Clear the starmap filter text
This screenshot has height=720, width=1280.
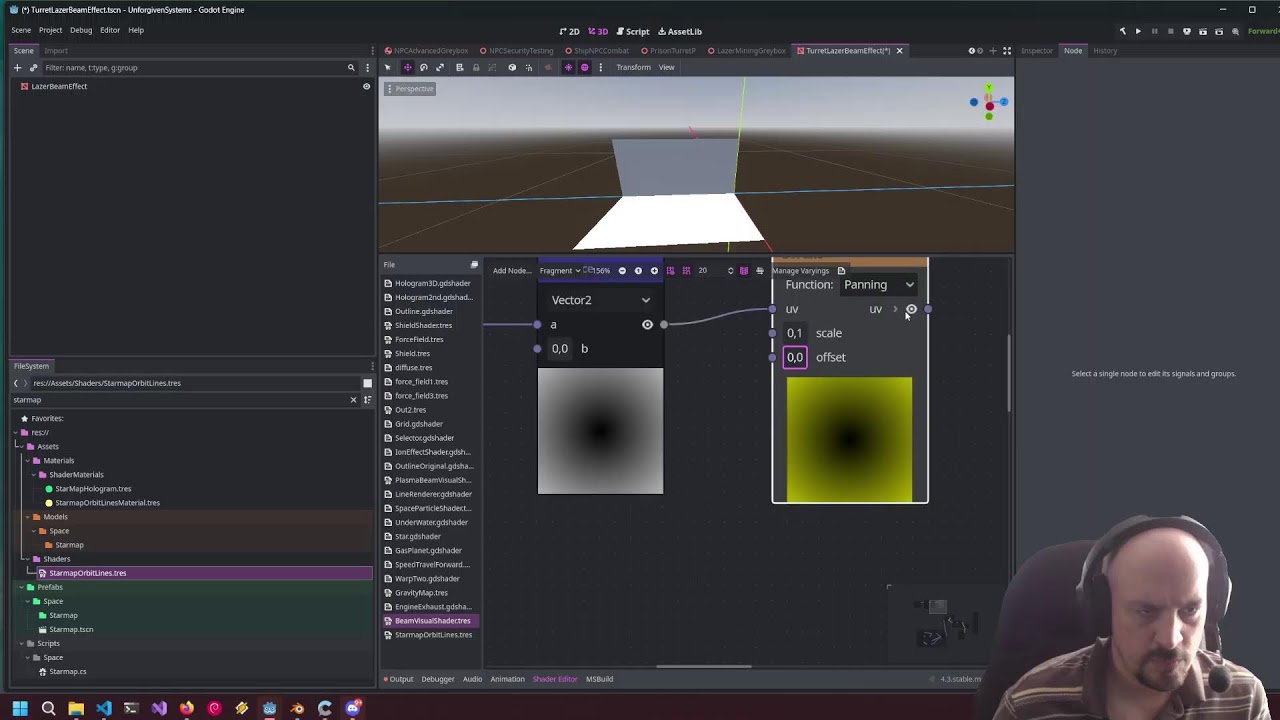[353, 400]
